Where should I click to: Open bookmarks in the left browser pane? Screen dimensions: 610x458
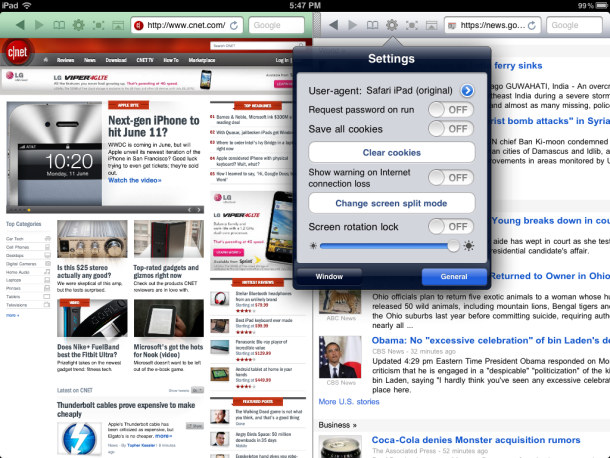tap(59, 25)
